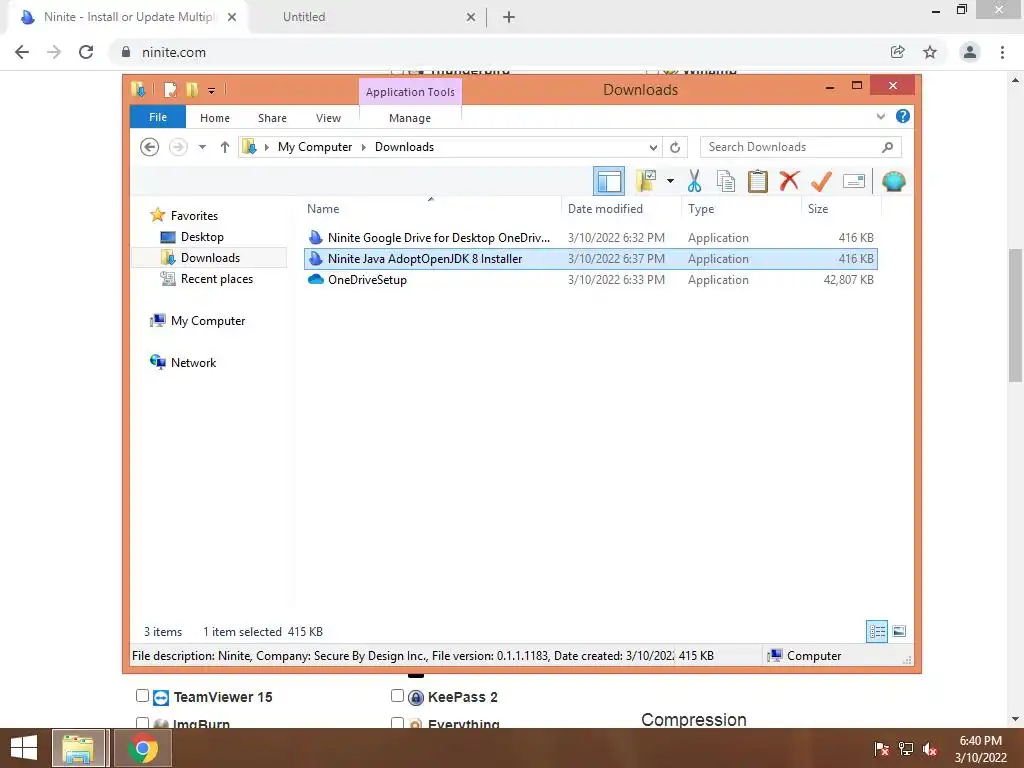Screen dimensions: 1024x768
Task: Reload the ninite.com page
Action: (x=86, y=52)
